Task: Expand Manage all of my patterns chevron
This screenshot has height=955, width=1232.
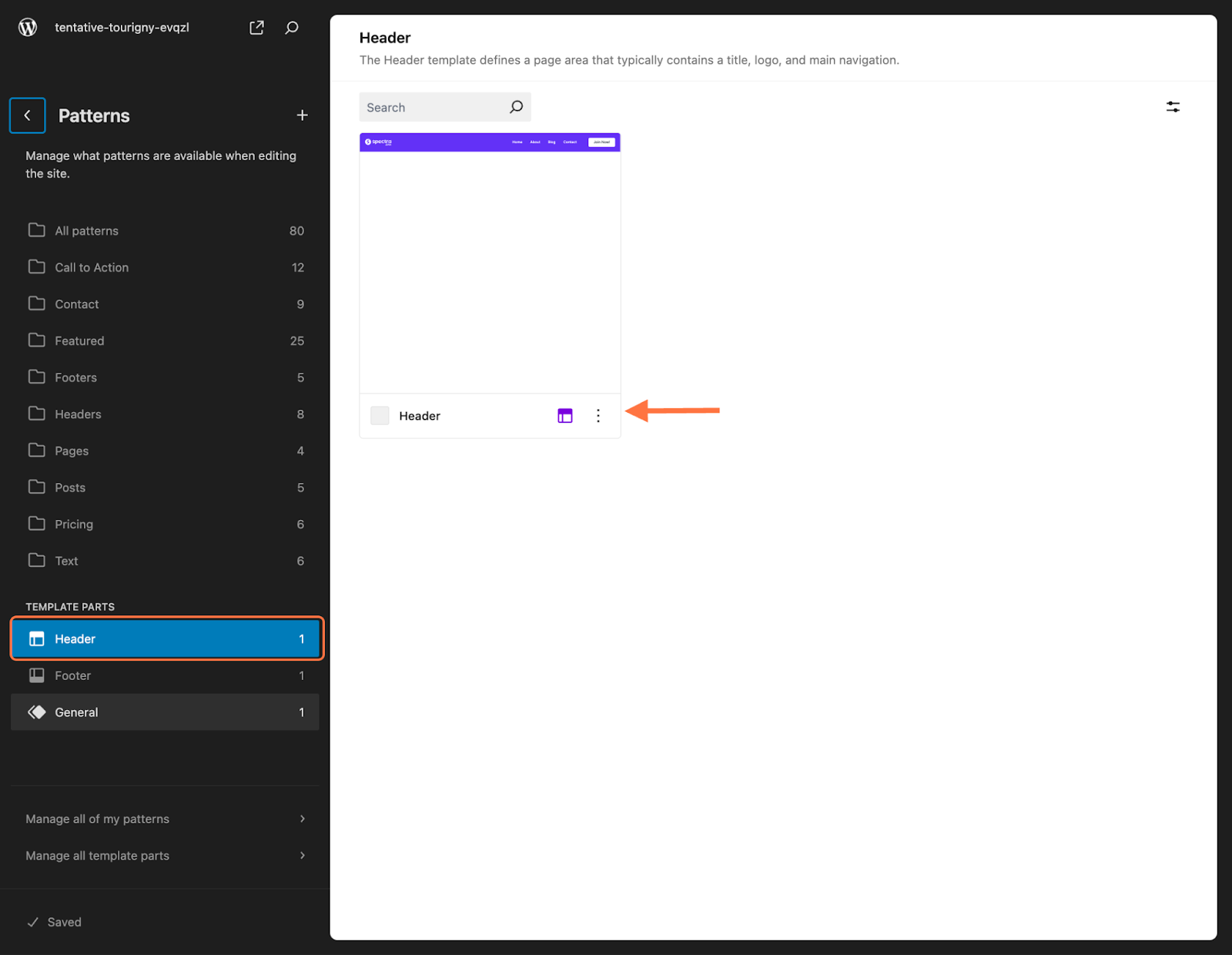Action: coord(302,819)
